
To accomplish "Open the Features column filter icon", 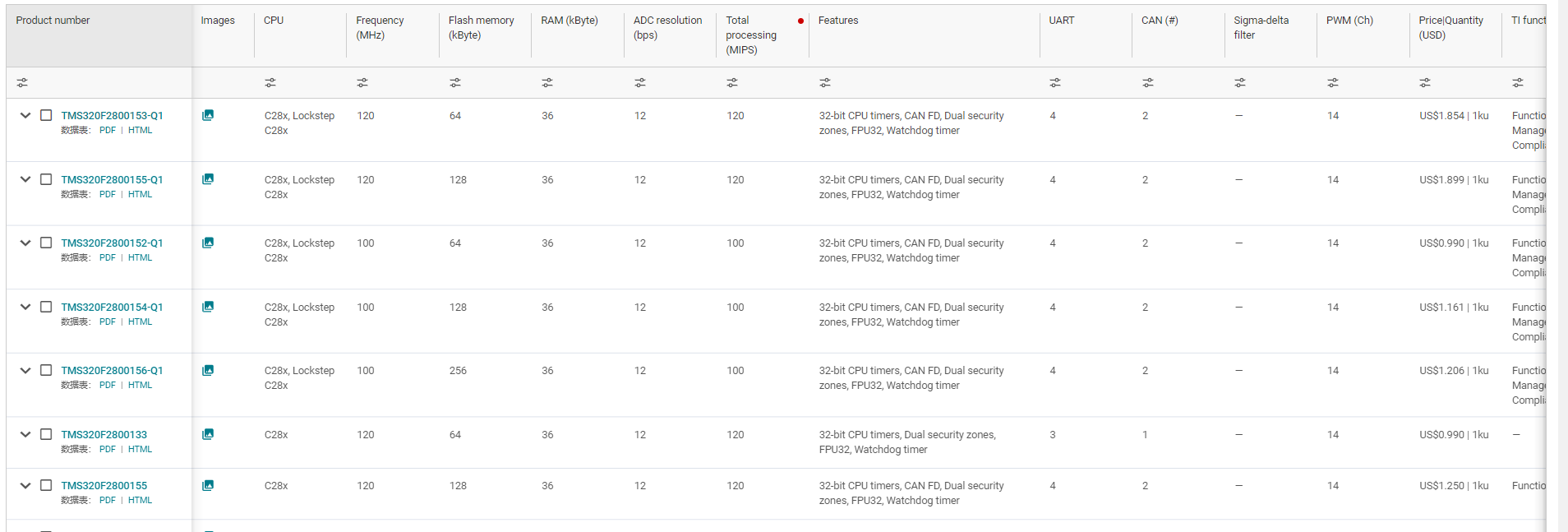I will tap(825, 83).
